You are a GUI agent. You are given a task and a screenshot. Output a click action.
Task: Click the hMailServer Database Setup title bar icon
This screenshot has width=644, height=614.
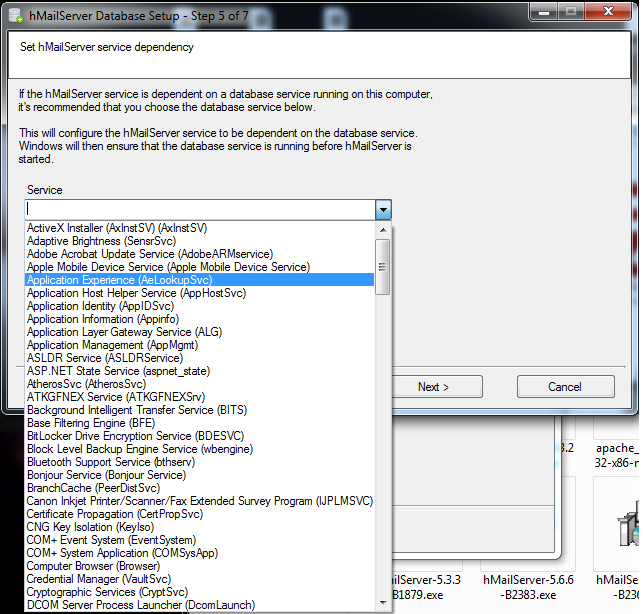(x=16, y=16)
